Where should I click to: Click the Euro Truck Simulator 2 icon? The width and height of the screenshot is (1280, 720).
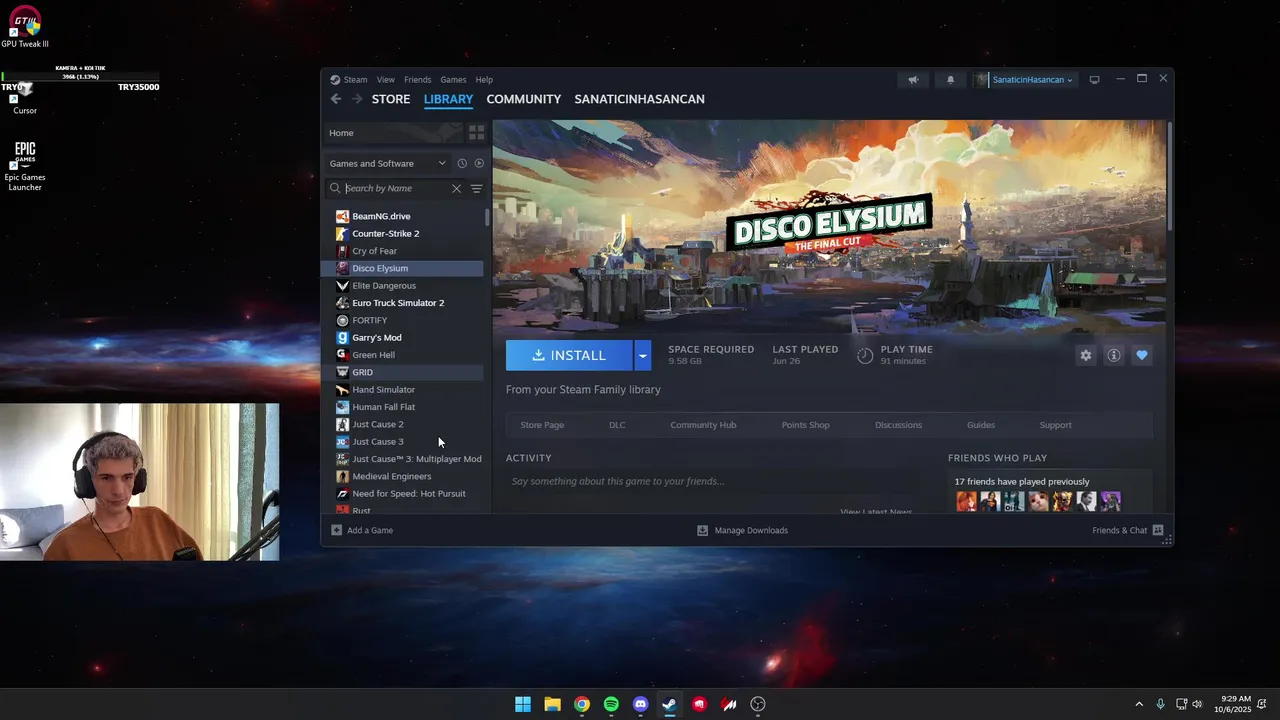(x=342, y=303)
